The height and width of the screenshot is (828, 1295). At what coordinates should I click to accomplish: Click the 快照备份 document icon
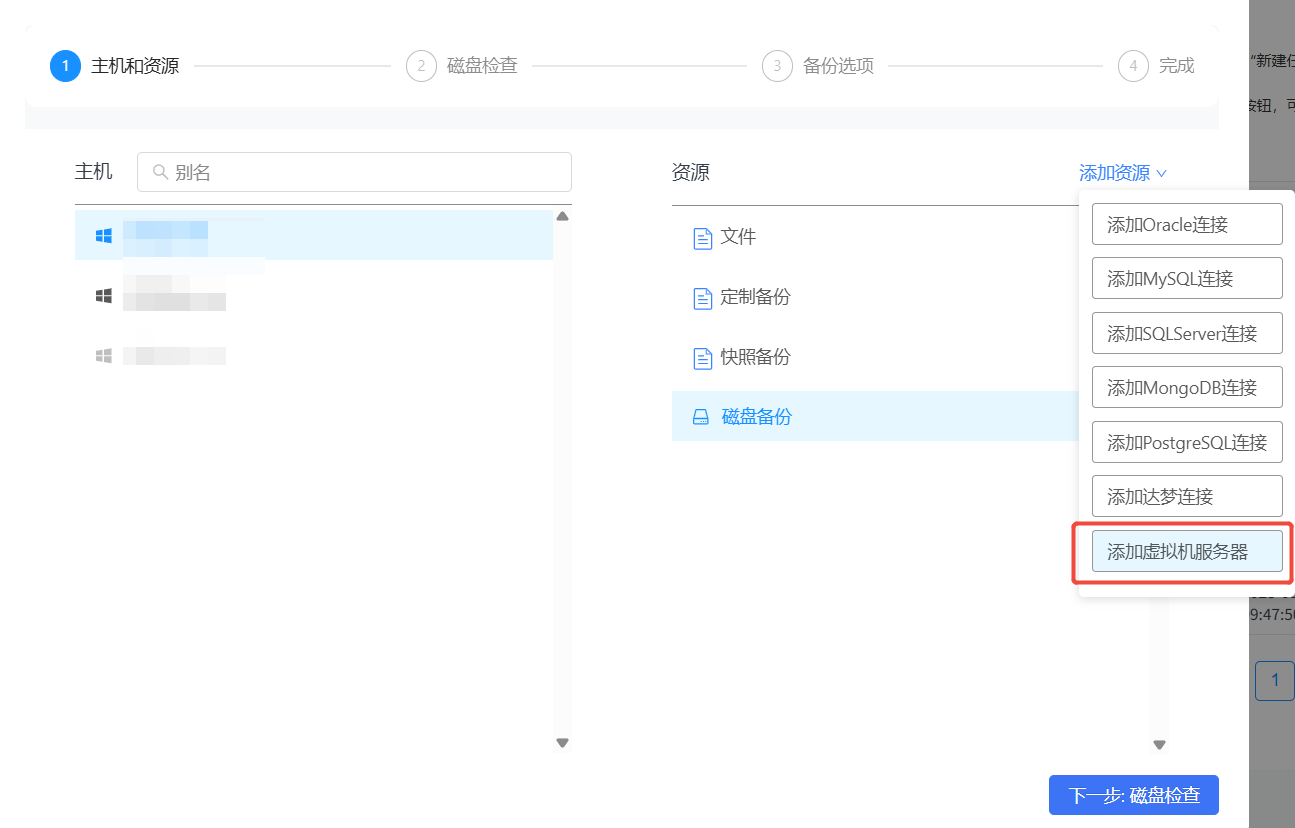point(703,358)
